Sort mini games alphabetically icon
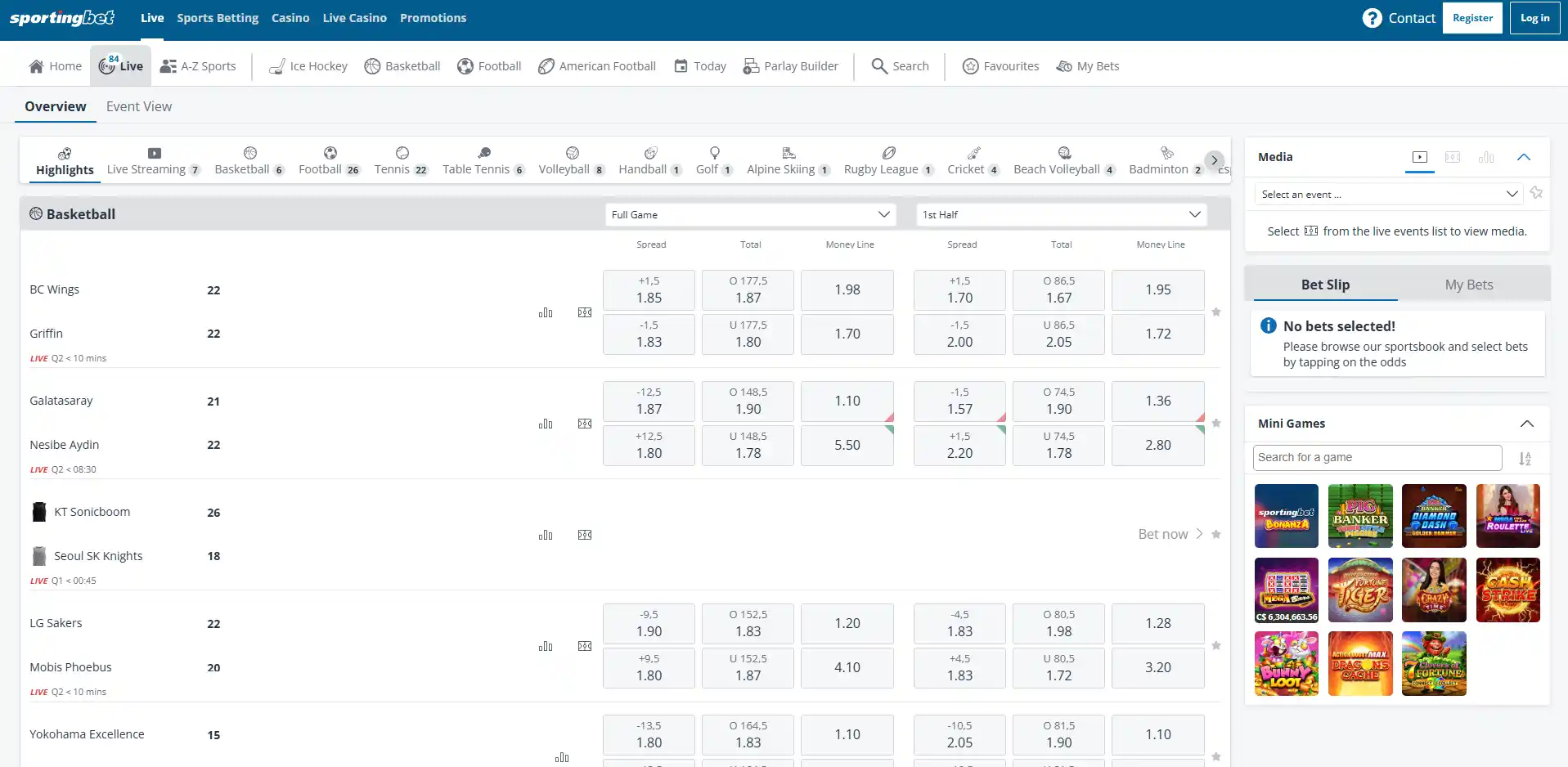1568x767 pixels. pos(1525,459)
